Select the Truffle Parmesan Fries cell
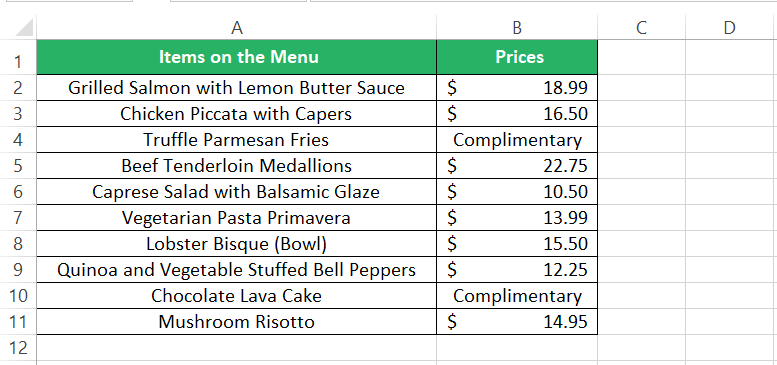 [x=237, y=140]
